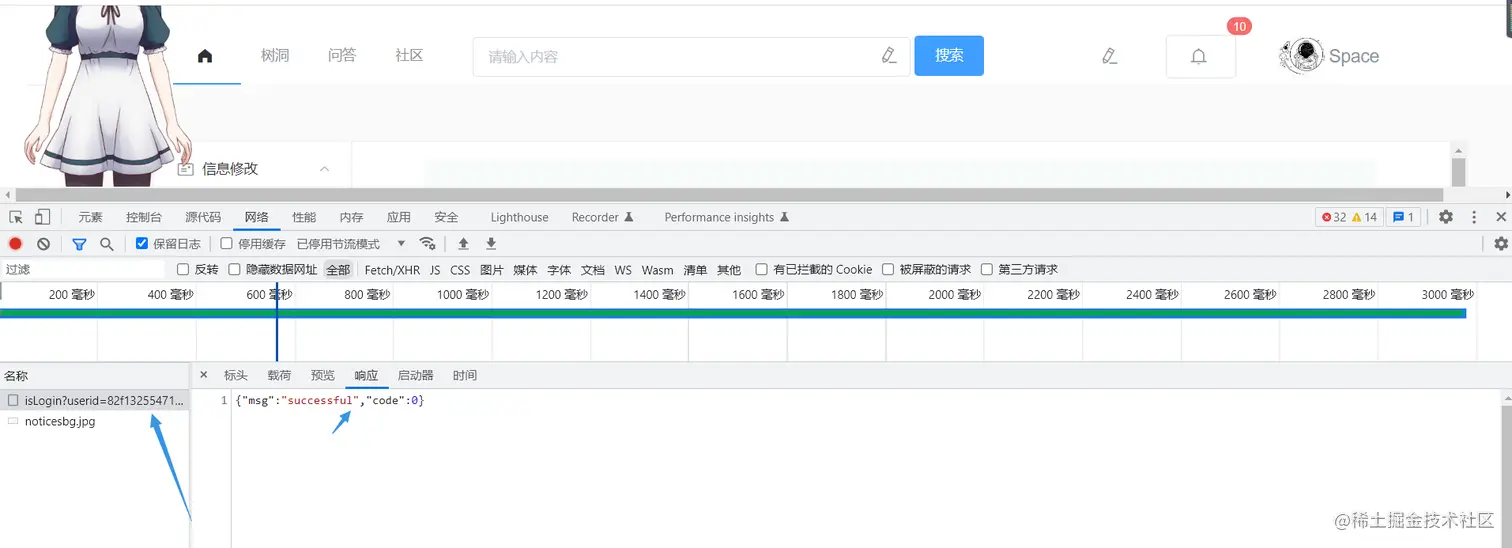
Task: Collapse the 信息修改 sidebar section
Action: pyautogui.click(x=324, y=169)
